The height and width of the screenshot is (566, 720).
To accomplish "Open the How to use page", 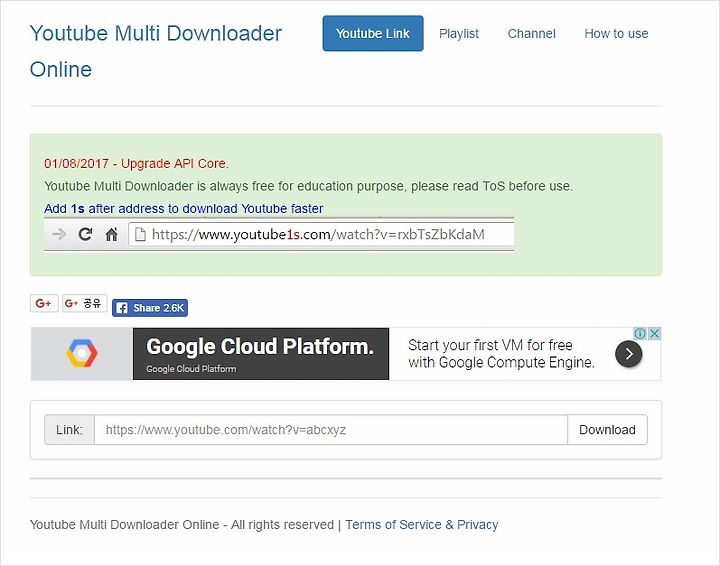I will click(x=616, y=34).
